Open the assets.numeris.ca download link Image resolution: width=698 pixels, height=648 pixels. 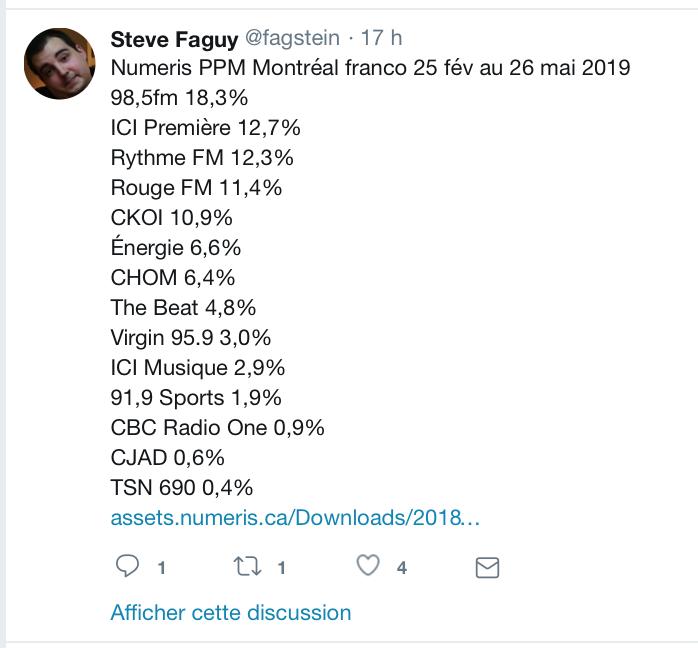295,518
